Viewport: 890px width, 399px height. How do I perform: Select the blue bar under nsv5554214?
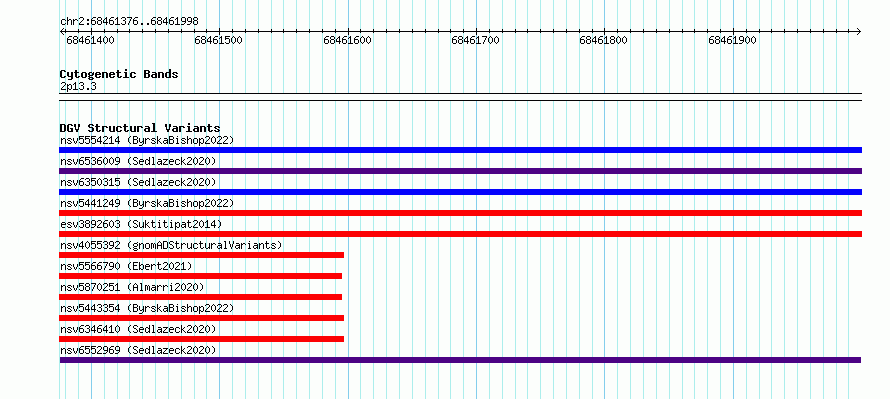pyautogui.click(x=460, y=150)
